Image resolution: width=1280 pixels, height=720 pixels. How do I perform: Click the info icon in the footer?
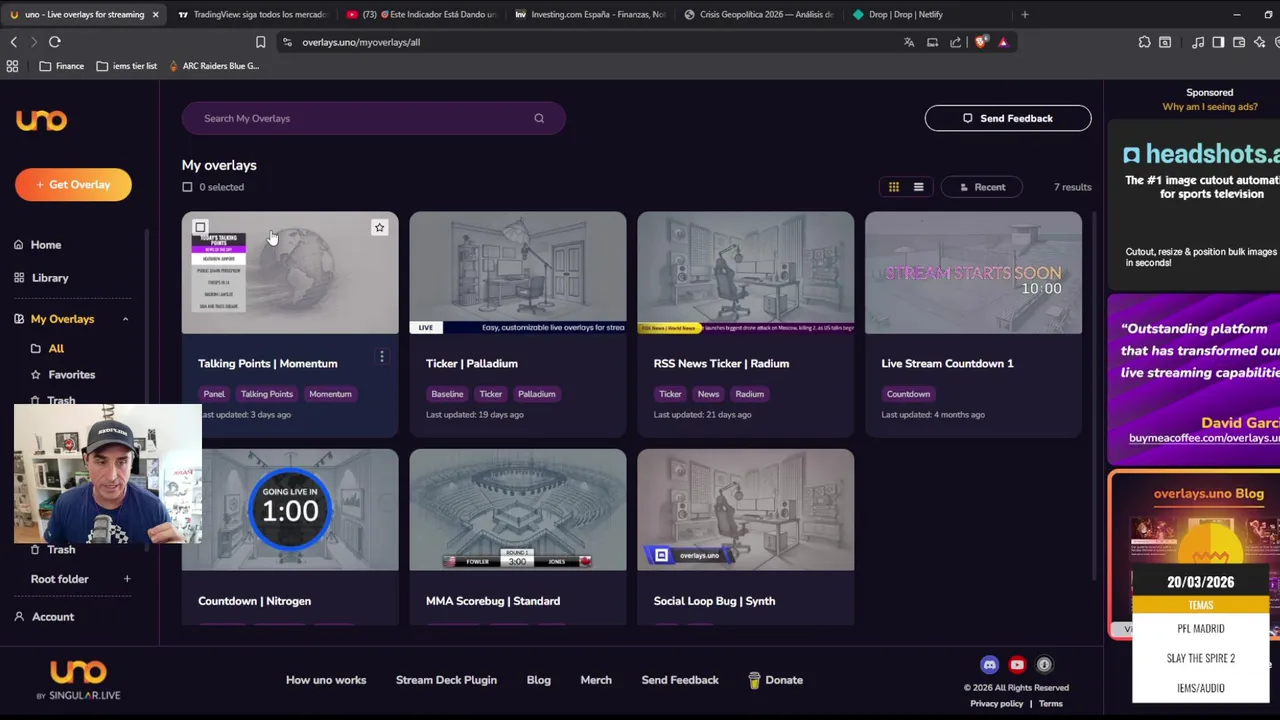pyautogui.click(x=1044, y=665)
